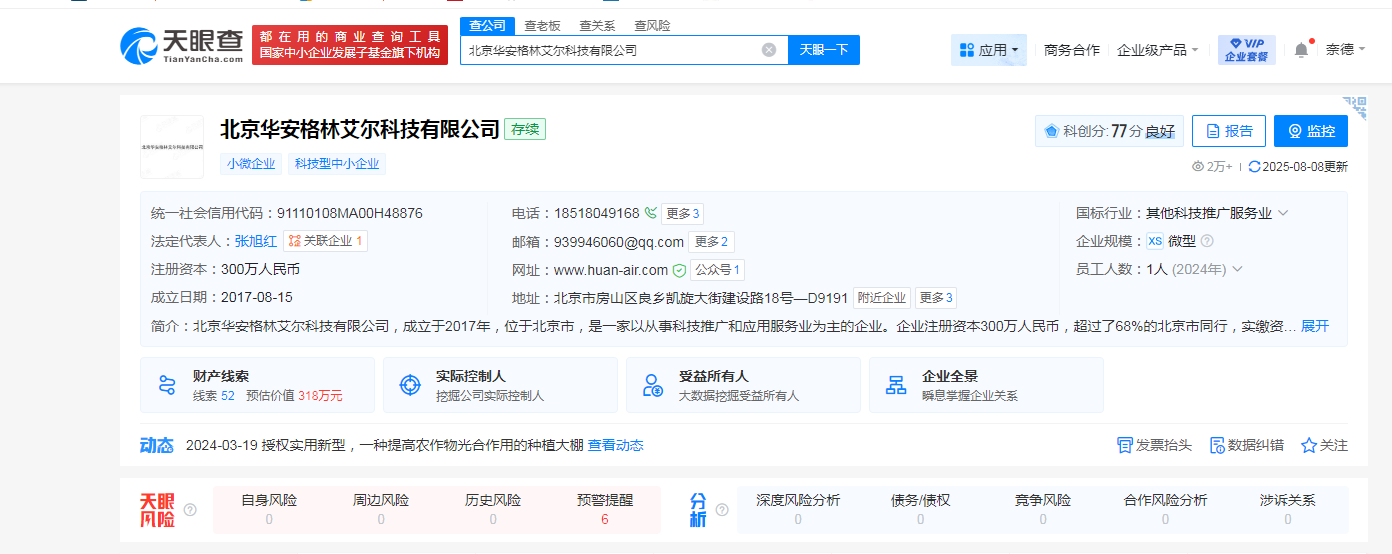Follow the company via 关注 star
The height and width of the screenshot is (554, 1392).
[1324, 445]
